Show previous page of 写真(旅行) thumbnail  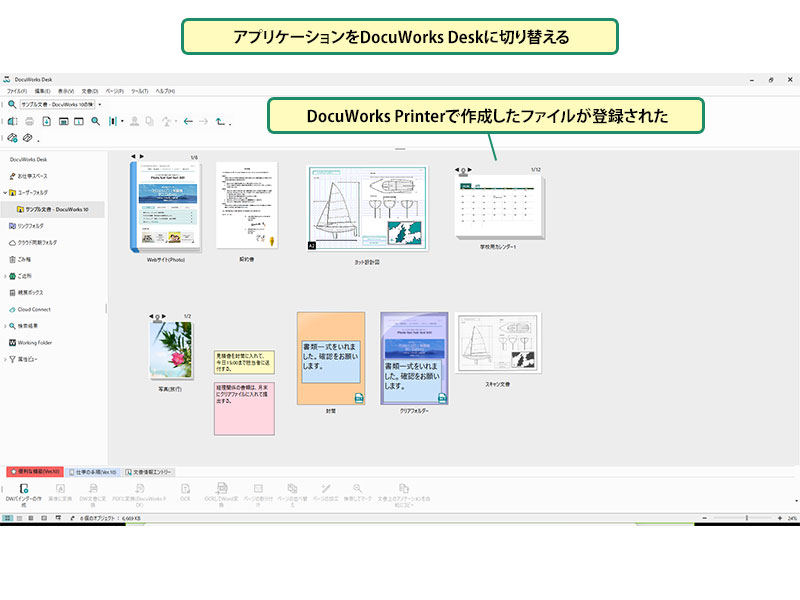pyautogui.click(x=151, y=316)
